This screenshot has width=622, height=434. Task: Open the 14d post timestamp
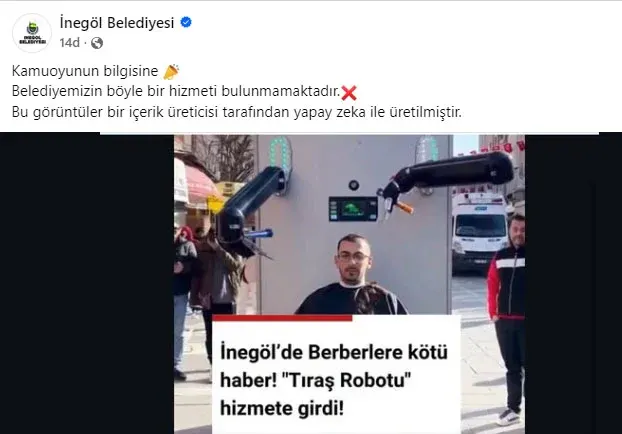[70, 42]
